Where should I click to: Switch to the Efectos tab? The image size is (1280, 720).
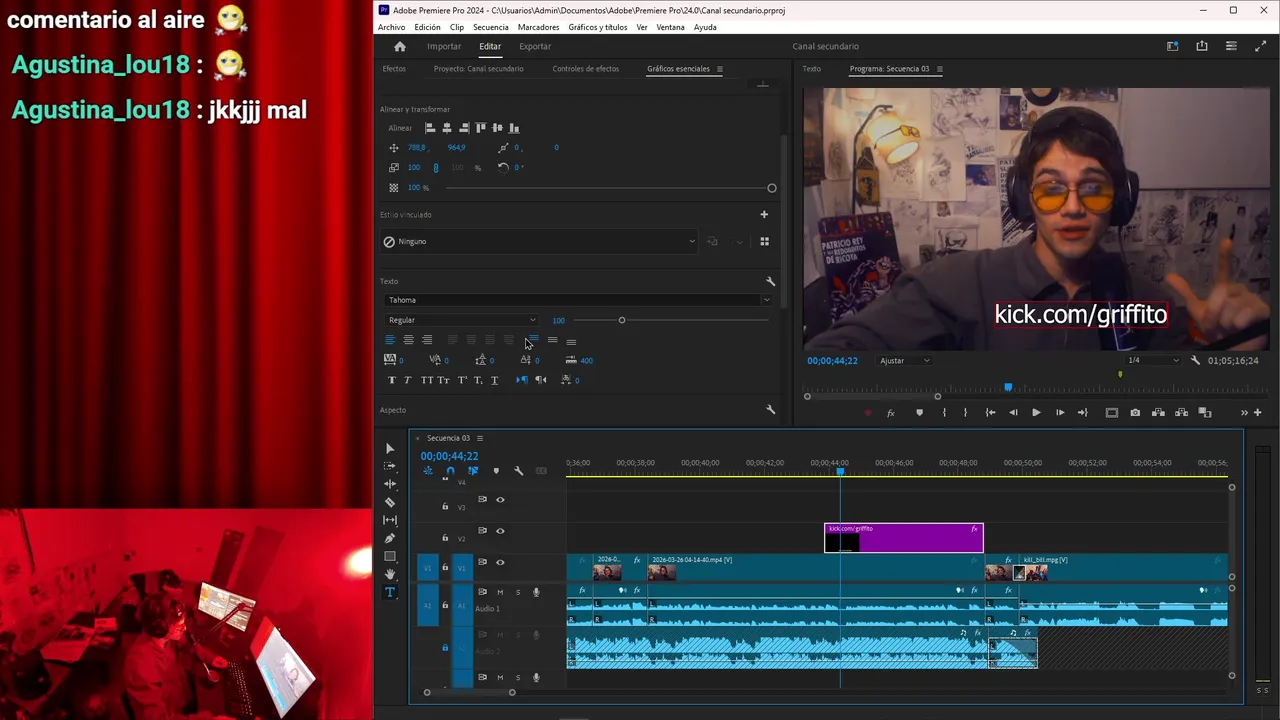(394, 69)
